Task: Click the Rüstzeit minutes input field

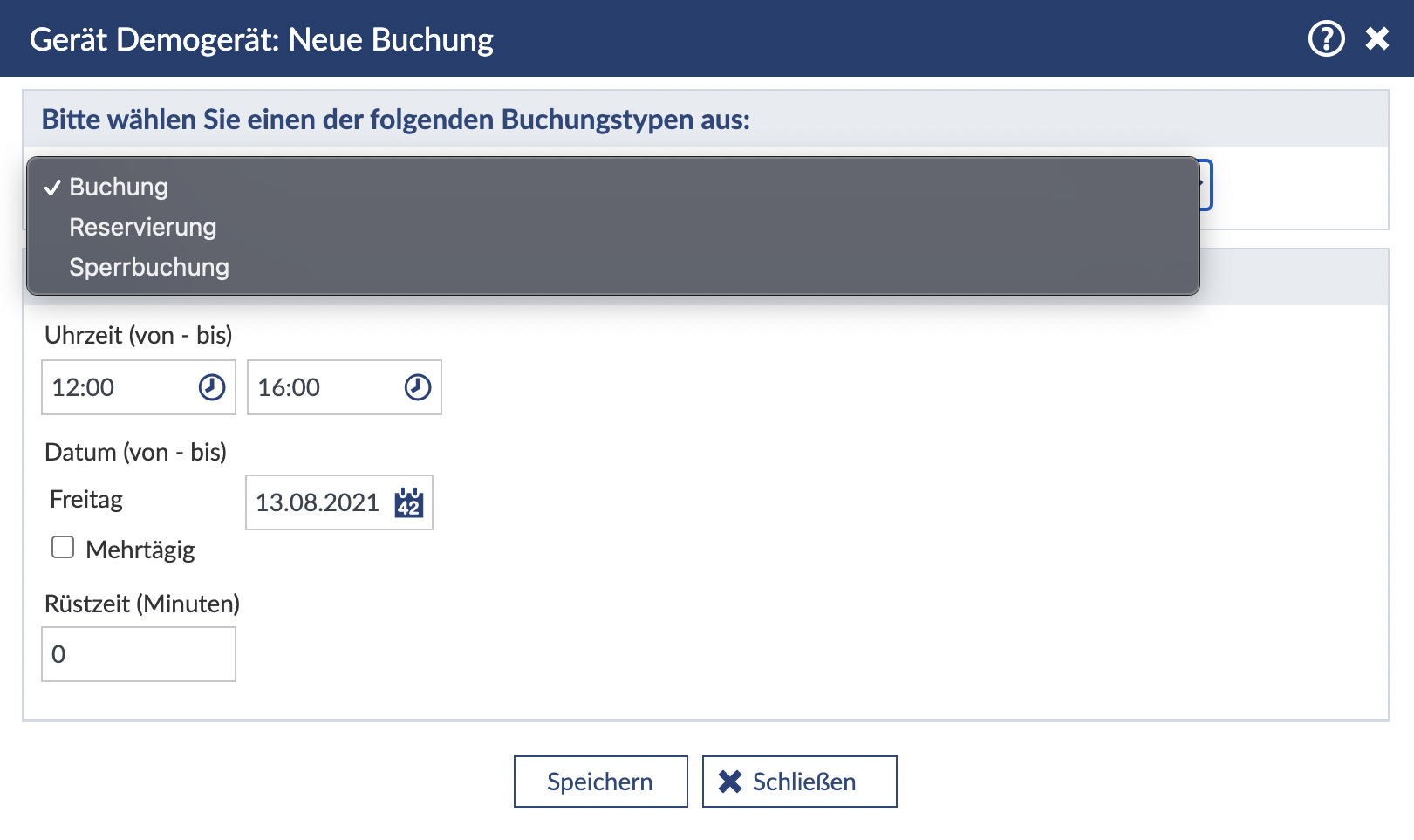Action: [139, 654]
